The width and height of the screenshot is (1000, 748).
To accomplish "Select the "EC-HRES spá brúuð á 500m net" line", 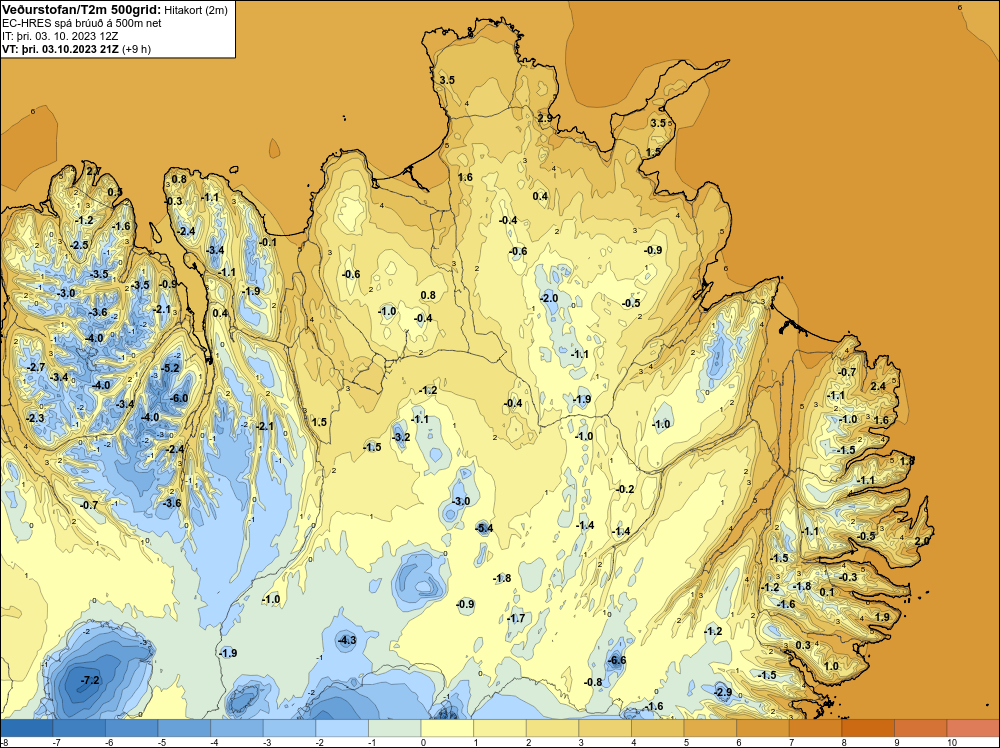I will [x=82, y=24].
